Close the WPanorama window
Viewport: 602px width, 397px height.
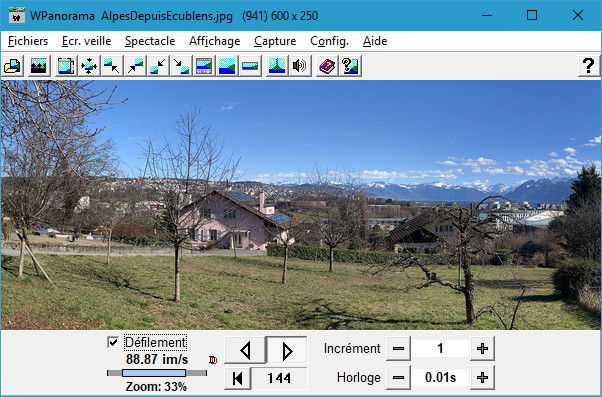click(x=578, y=16)
